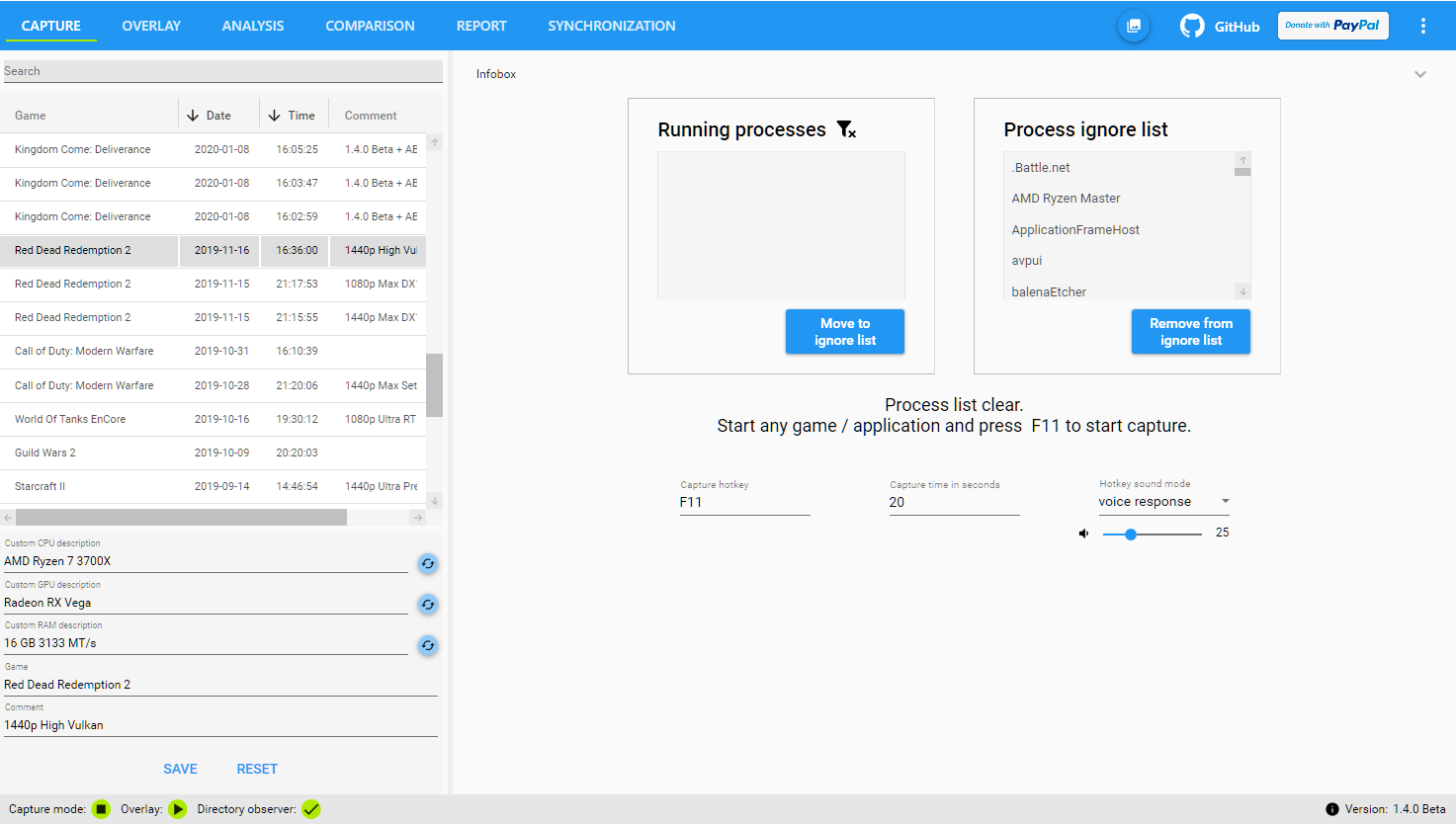Reset the running processes filter icon

846,129
